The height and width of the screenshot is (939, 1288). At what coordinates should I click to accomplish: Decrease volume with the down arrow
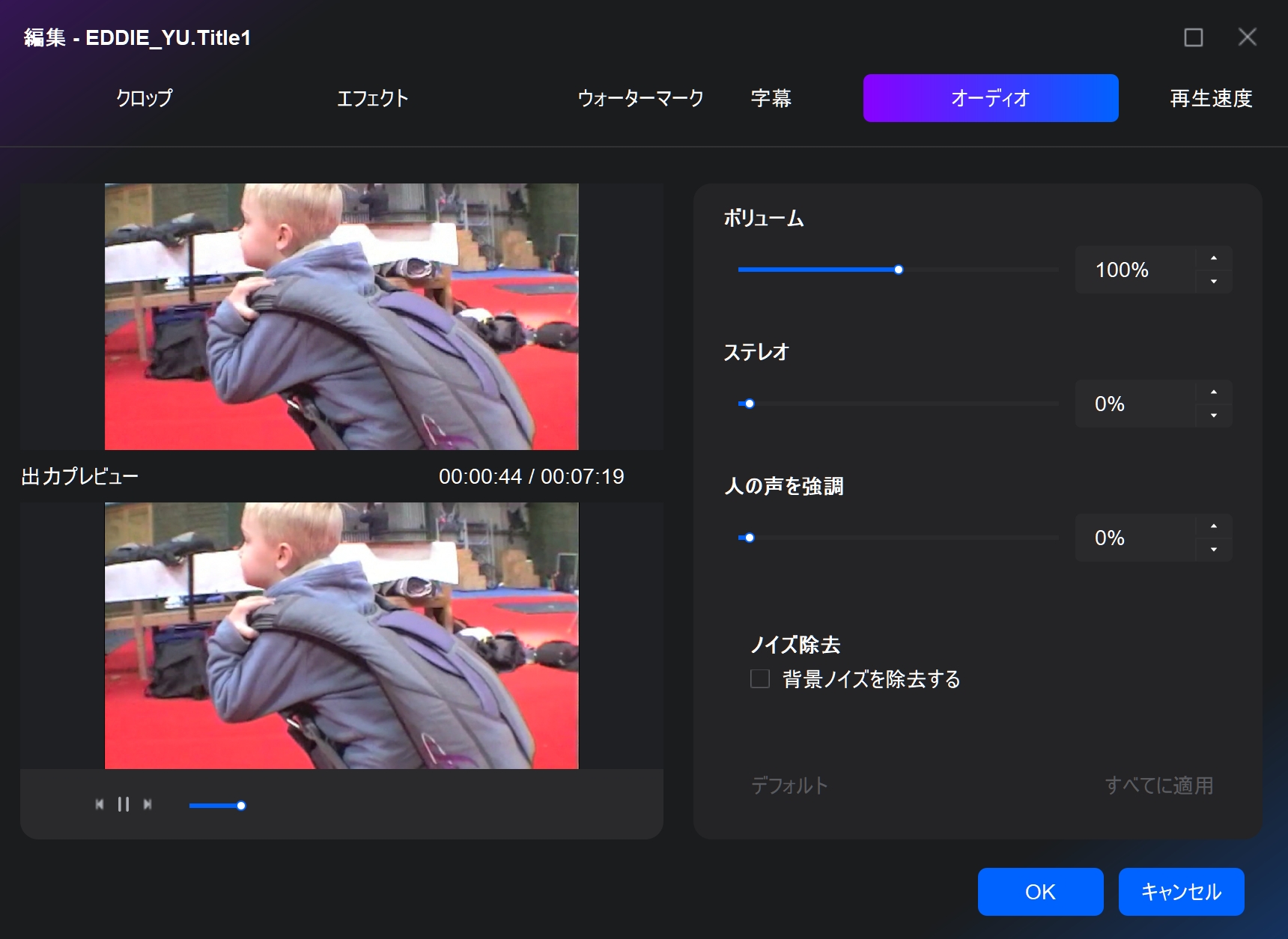pyautogui.click(x=1213, y=282)
